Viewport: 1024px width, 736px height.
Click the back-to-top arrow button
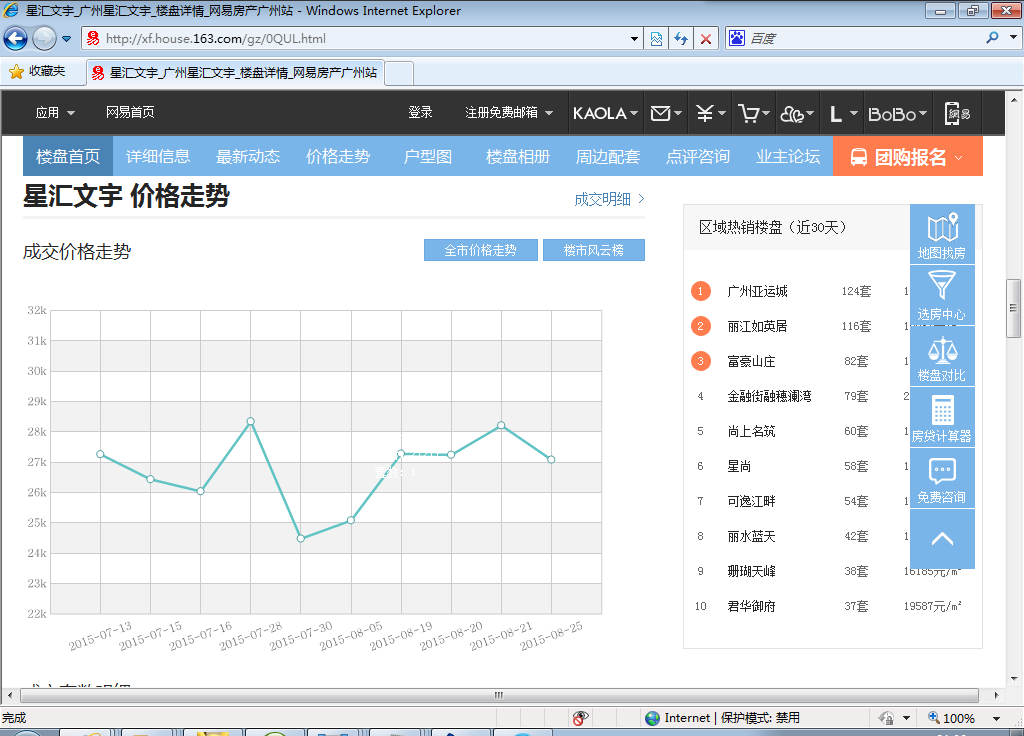coord(942,539)
